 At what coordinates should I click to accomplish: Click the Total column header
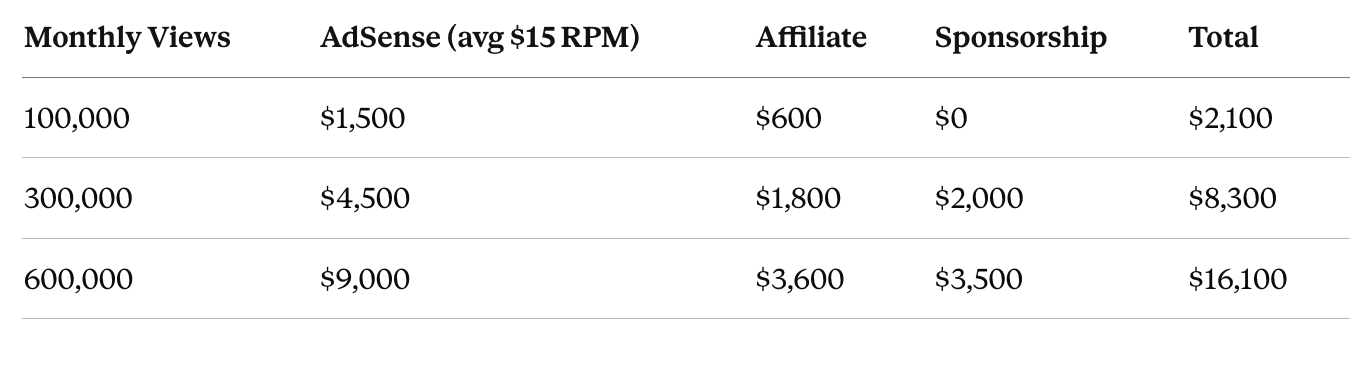[x=1223, y=38]
